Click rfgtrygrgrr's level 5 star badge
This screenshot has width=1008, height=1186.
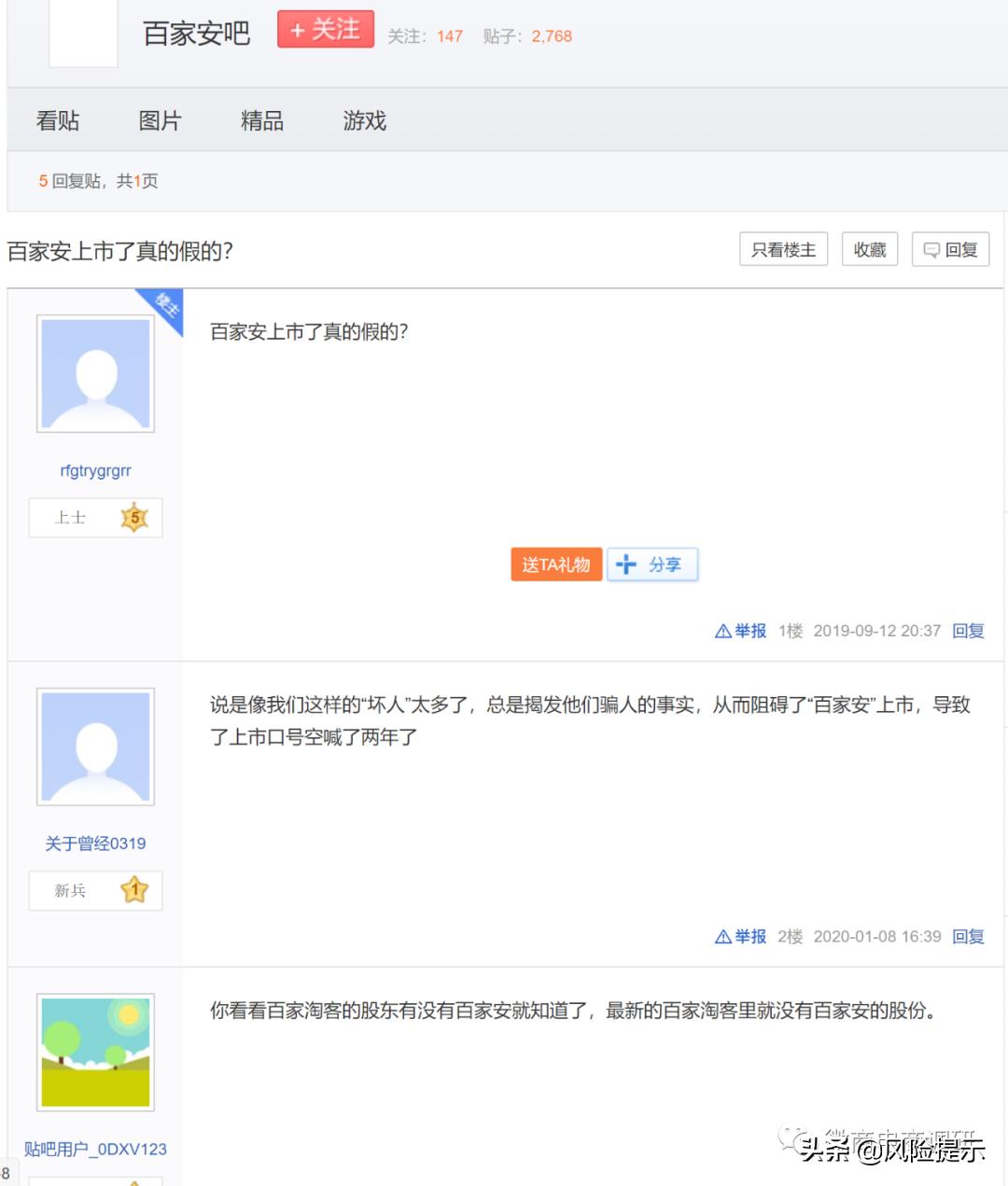click(134, 517)
